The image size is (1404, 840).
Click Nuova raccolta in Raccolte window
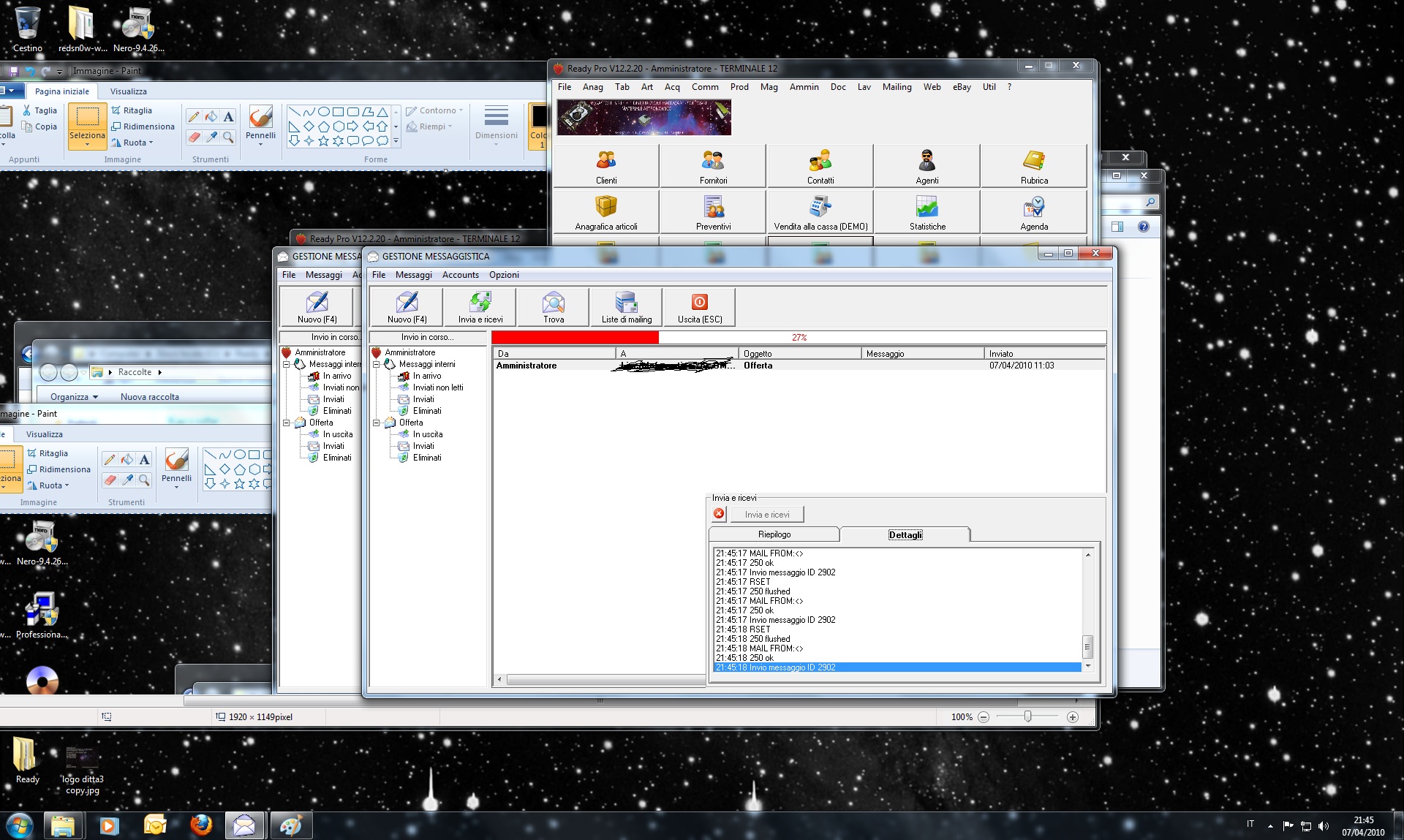click(150, 397)
